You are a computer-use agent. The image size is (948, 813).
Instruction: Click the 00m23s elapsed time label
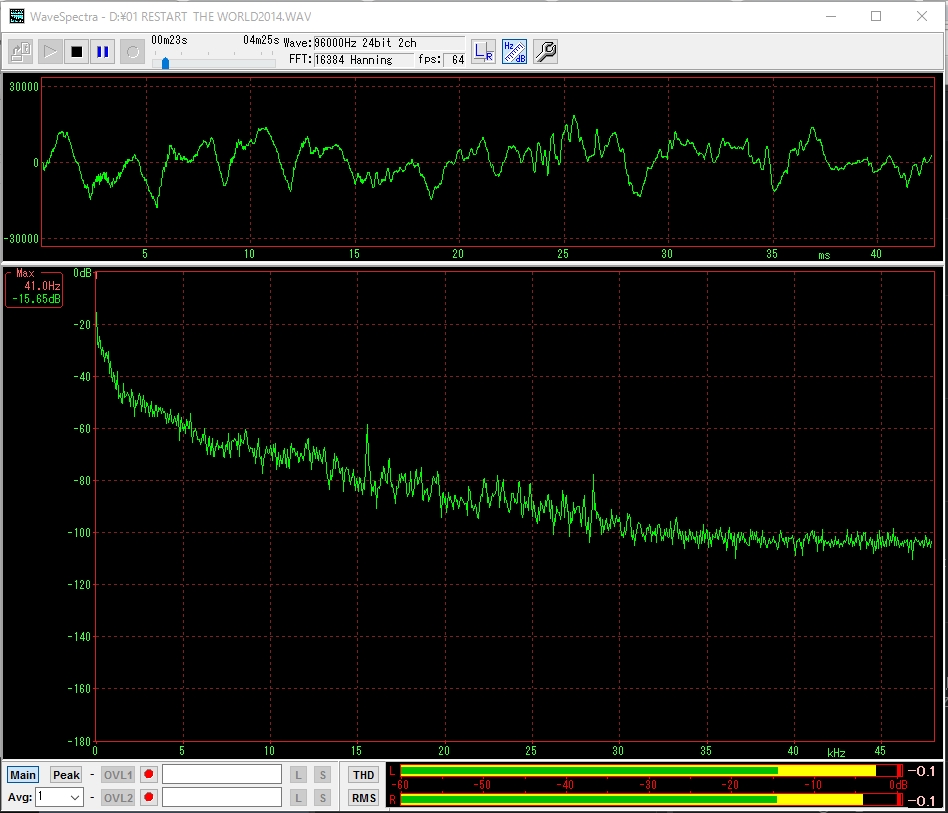[169, 40]
